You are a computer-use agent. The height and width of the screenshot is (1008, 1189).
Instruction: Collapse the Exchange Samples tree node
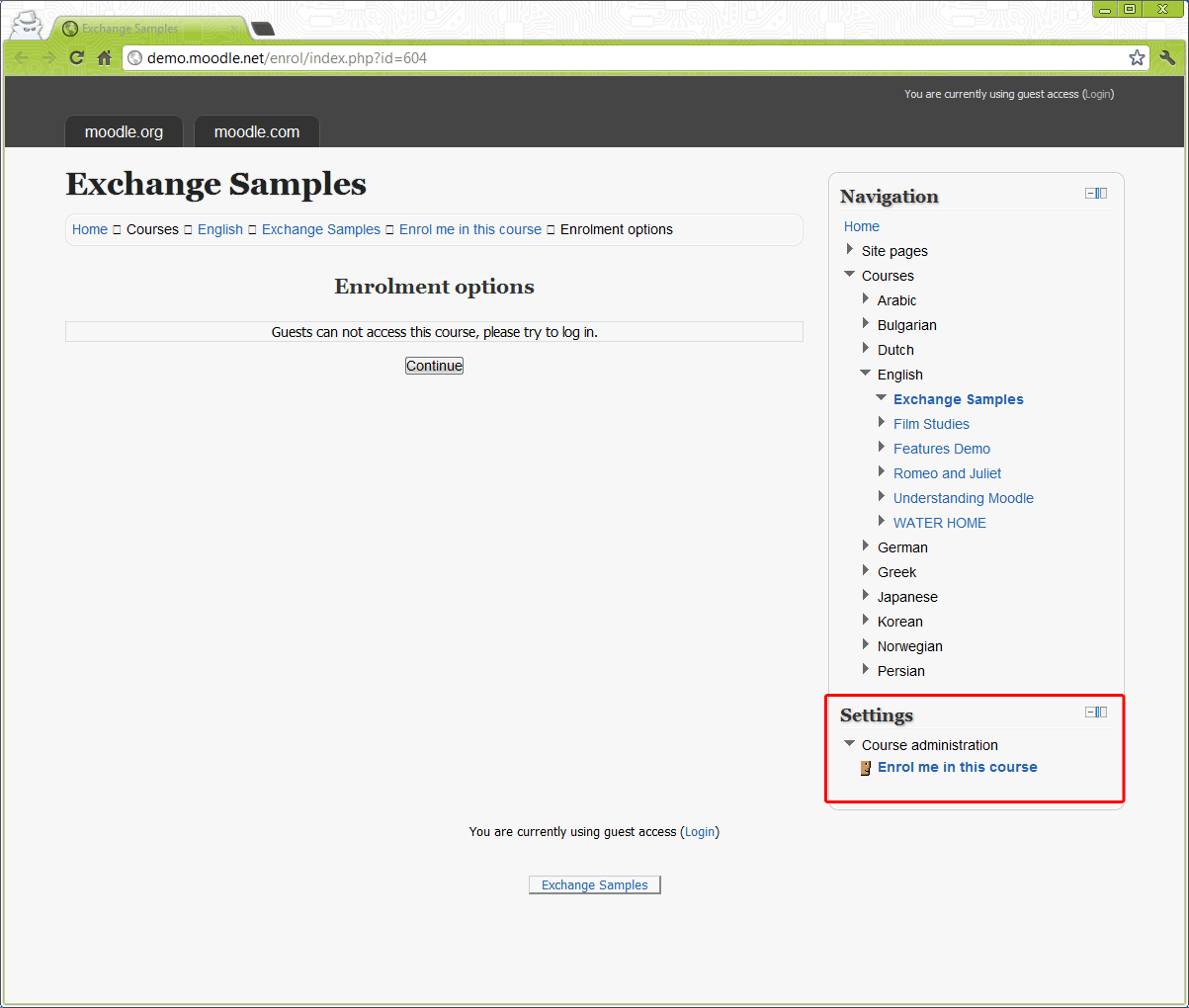pos(881,397)
